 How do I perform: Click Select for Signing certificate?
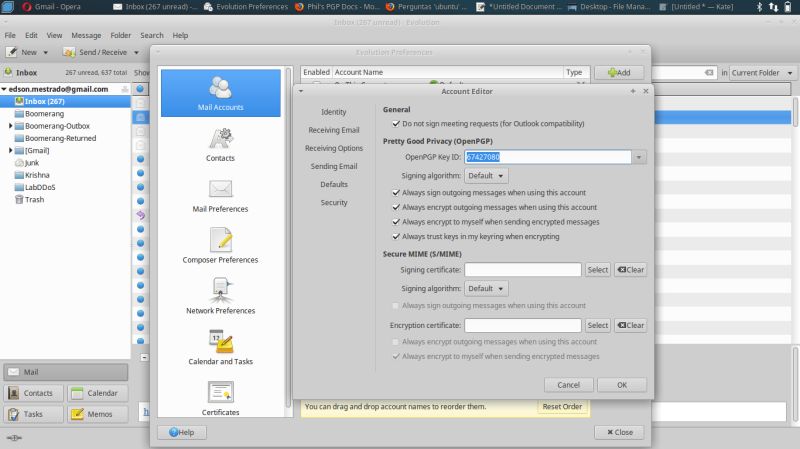[x=597, y=270]
